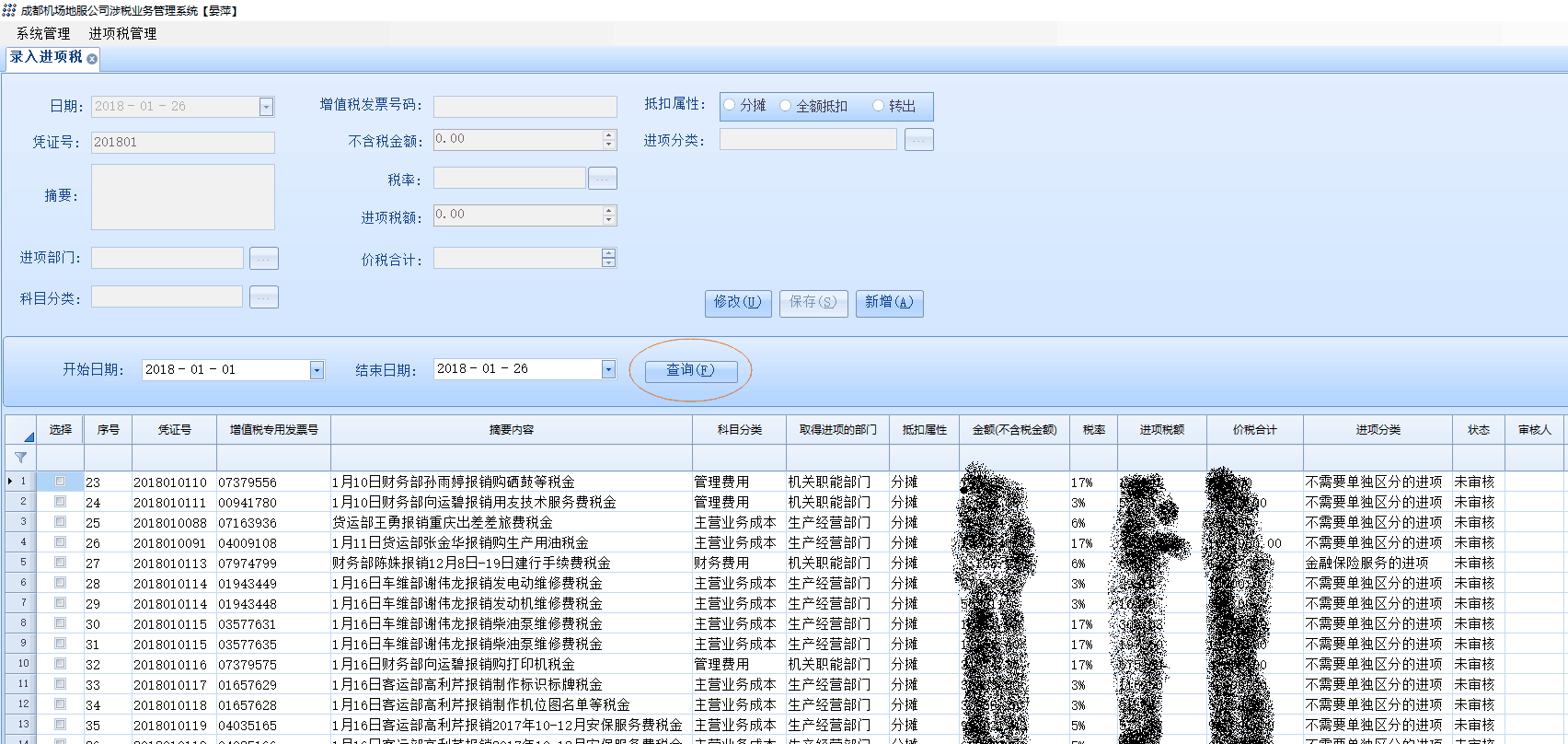Click the grid corner select-all triangle
This screenshot has height=744, width=1568.
tap(28, 436)
